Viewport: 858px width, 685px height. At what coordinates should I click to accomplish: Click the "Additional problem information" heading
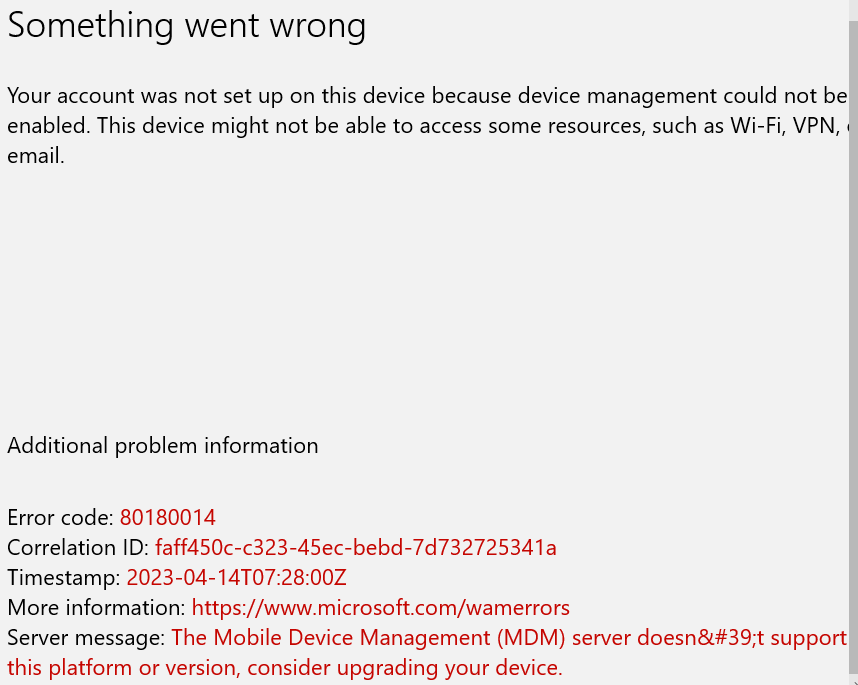tap(163, 446)
